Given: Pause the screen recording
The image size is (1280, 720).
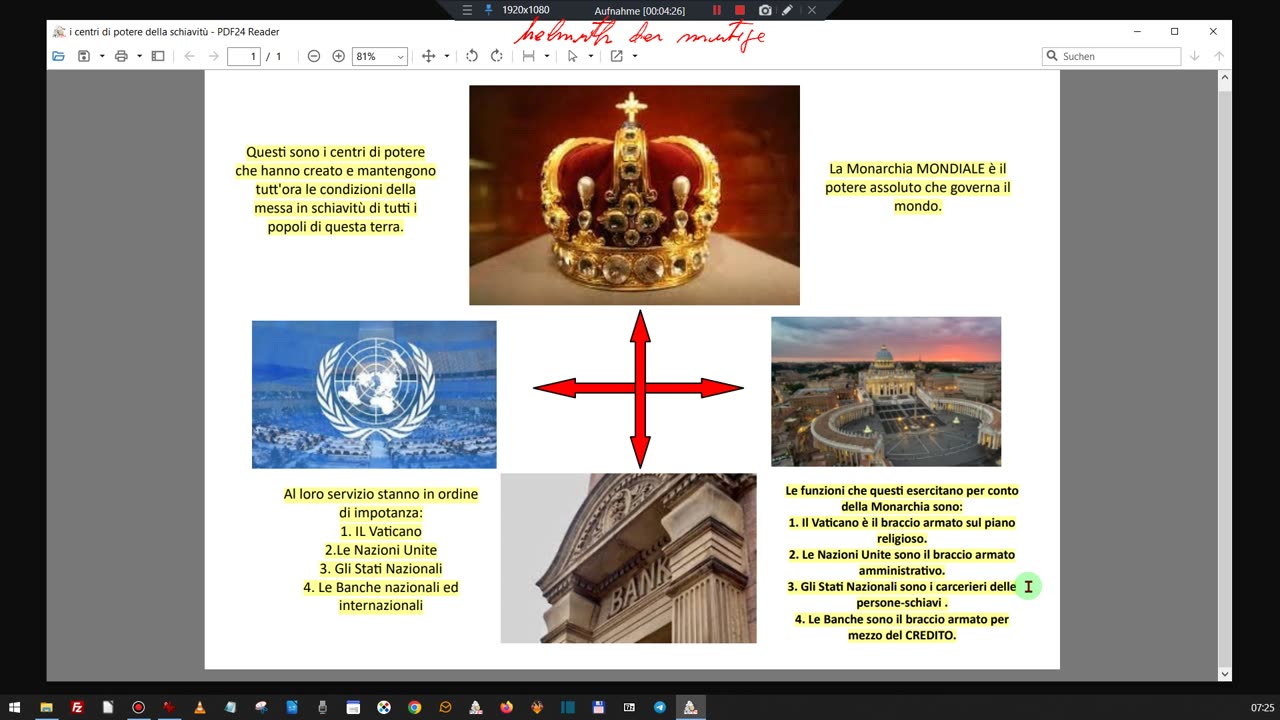Looking at the screenshot, I should click(x=716, y=10).
